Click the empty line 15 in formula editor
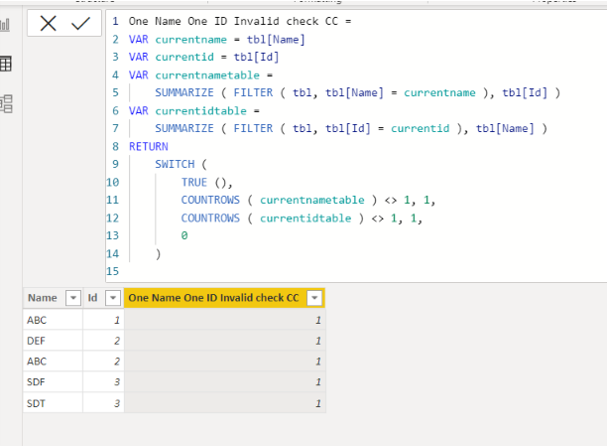 point(348,271)
